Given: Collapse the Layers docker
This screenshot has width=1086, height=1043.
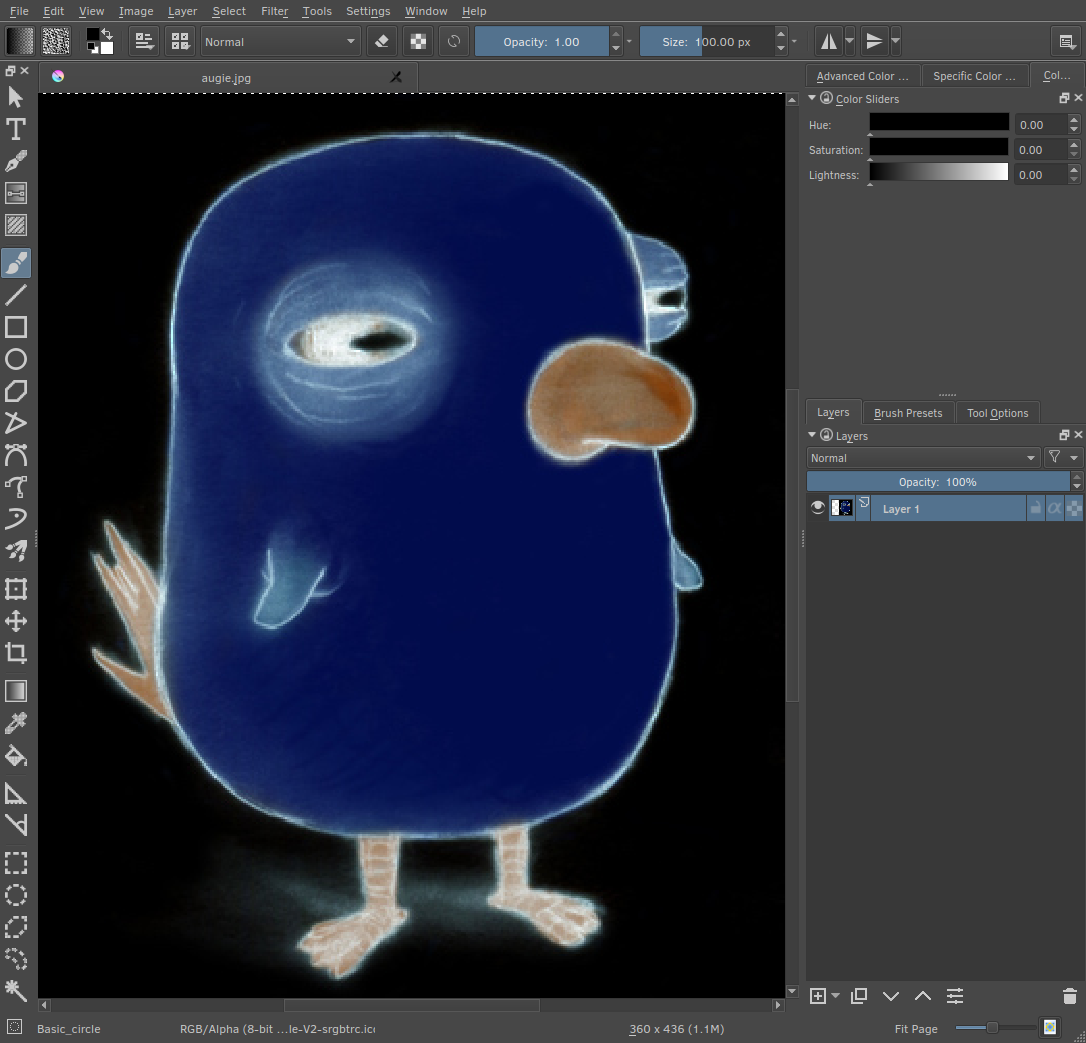Looking at the screenshot, I should click(812, 435).
